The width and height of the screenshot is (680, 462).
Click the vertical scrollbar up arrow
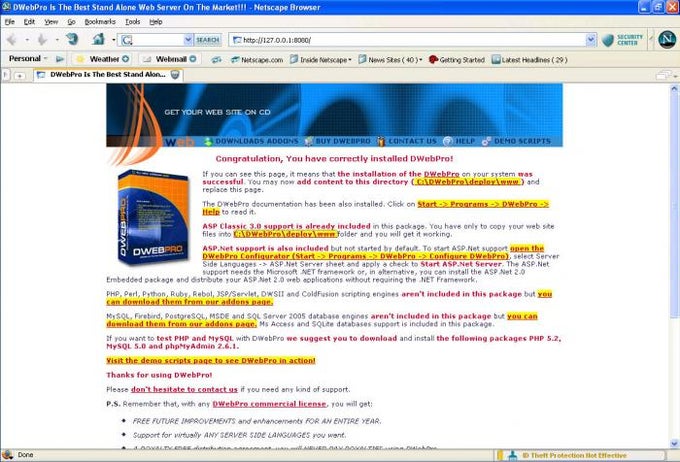pos(674,88)
